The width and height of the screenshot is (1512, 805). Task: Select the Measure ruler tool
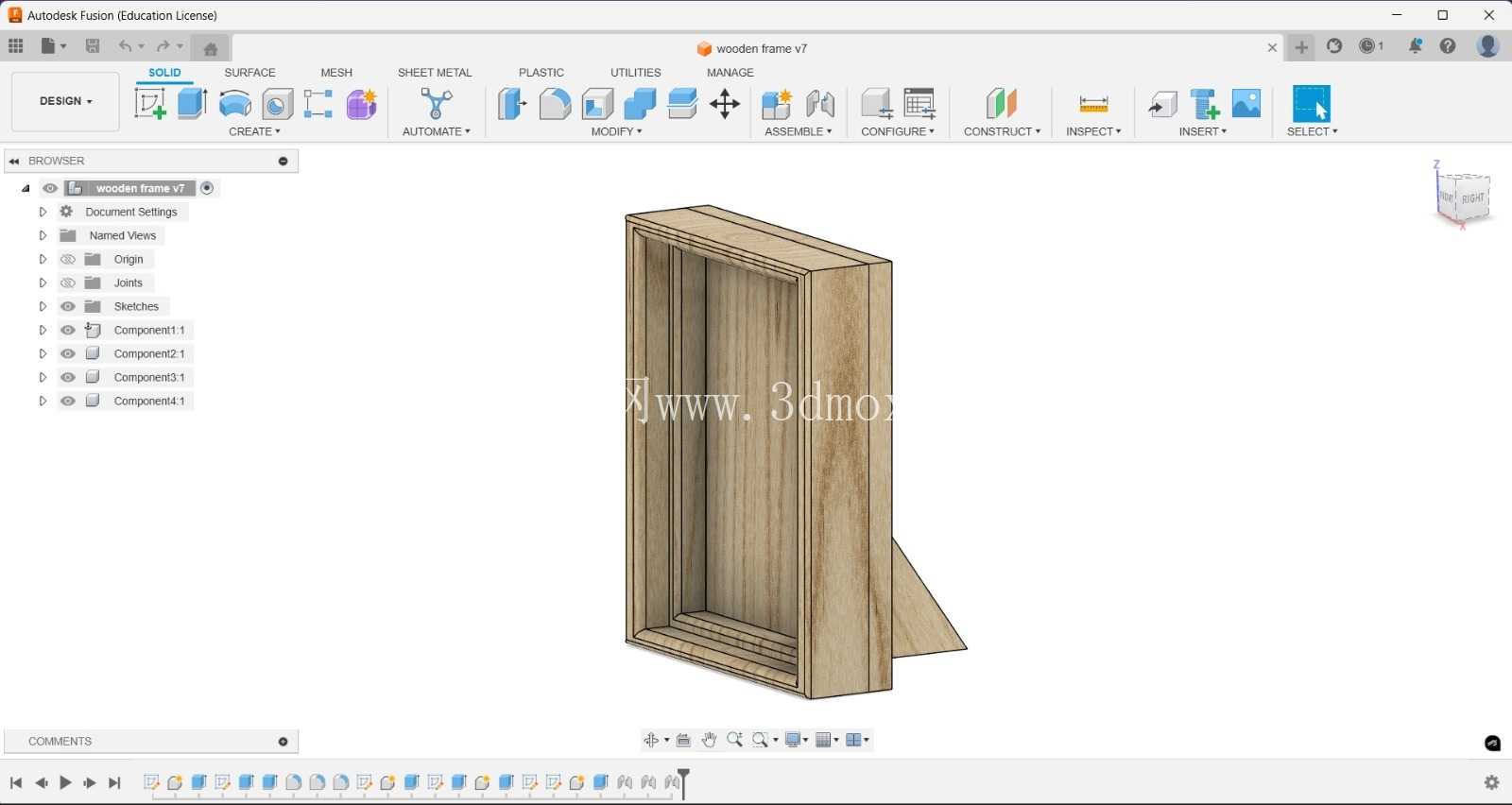pos(1093,104)
